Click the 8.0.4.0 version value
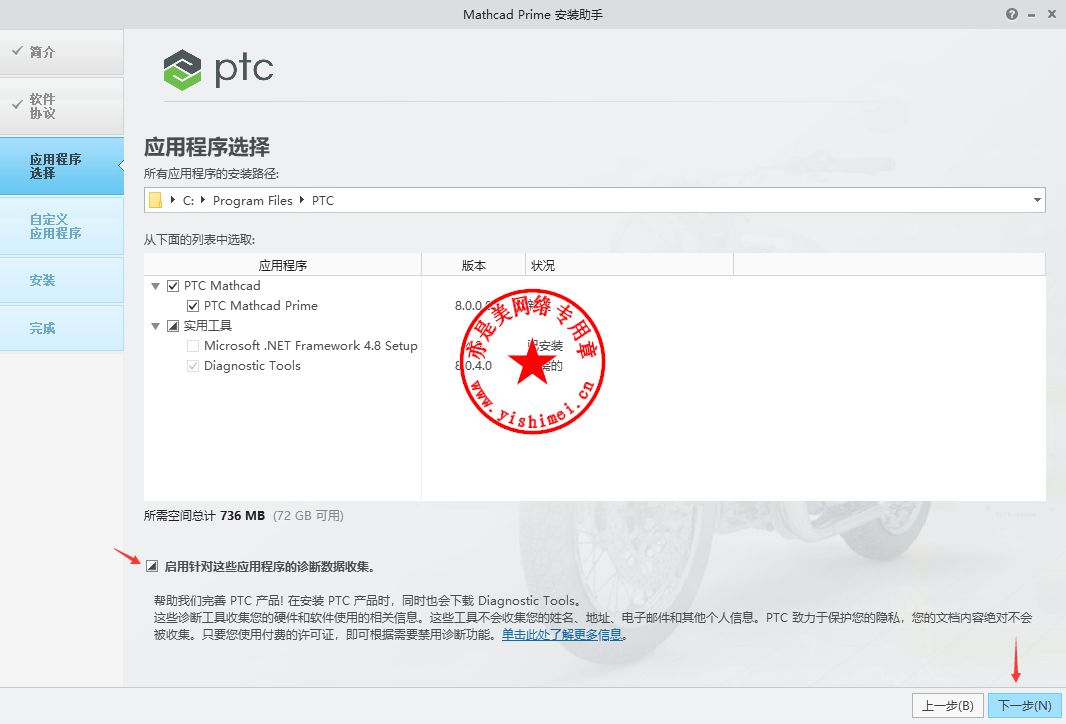This screenshot has width=1066, height=724. 473,366
